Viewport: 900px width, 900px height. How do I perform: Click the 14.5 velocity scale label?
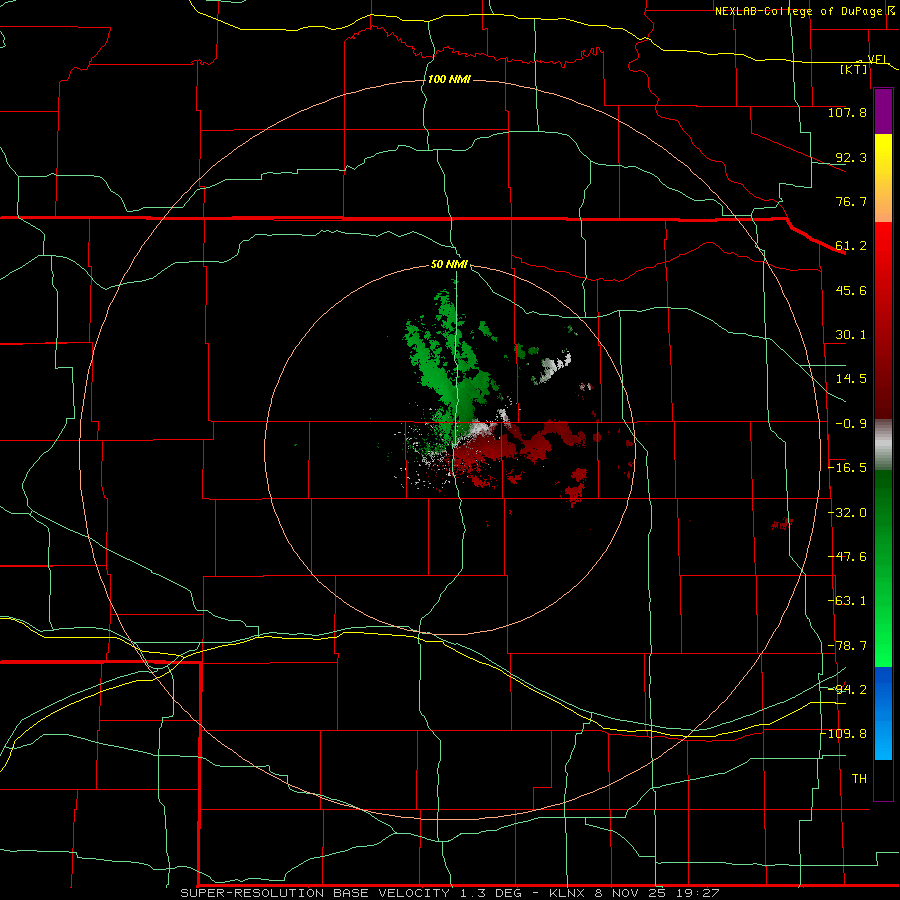point(851,379)
